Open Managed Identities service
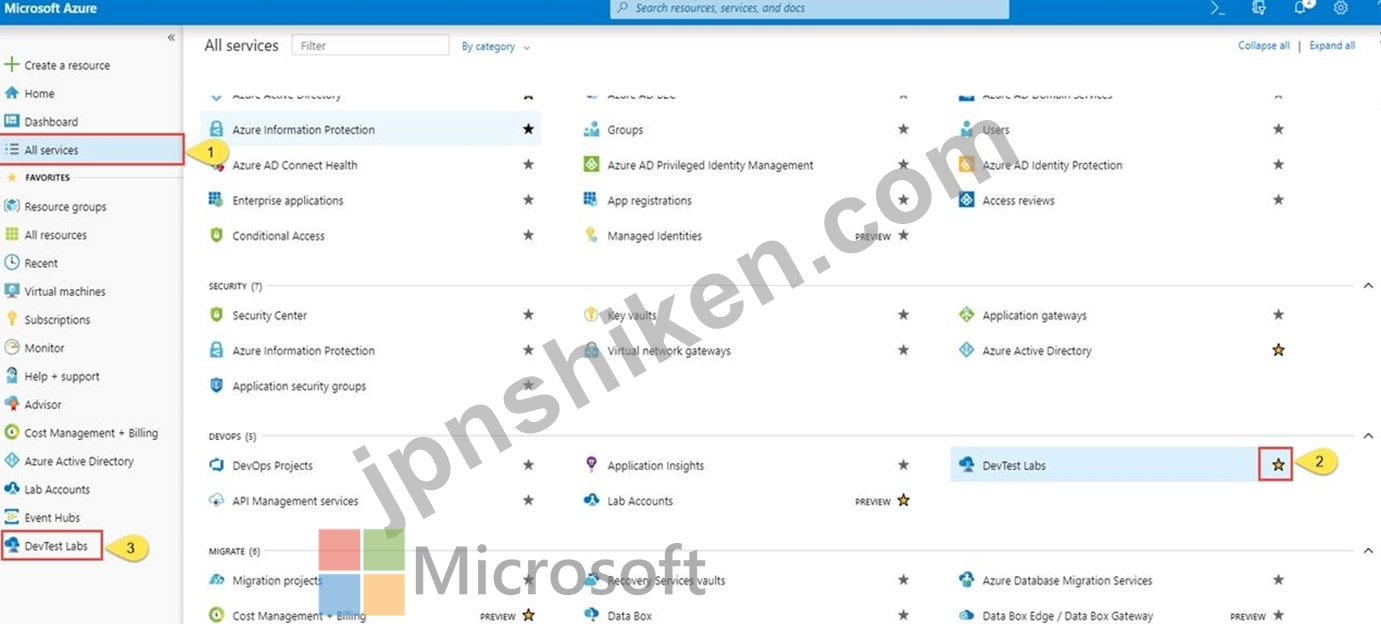Image resolution: width=1381 pixels, height=624 pixels. coord(654,236)
